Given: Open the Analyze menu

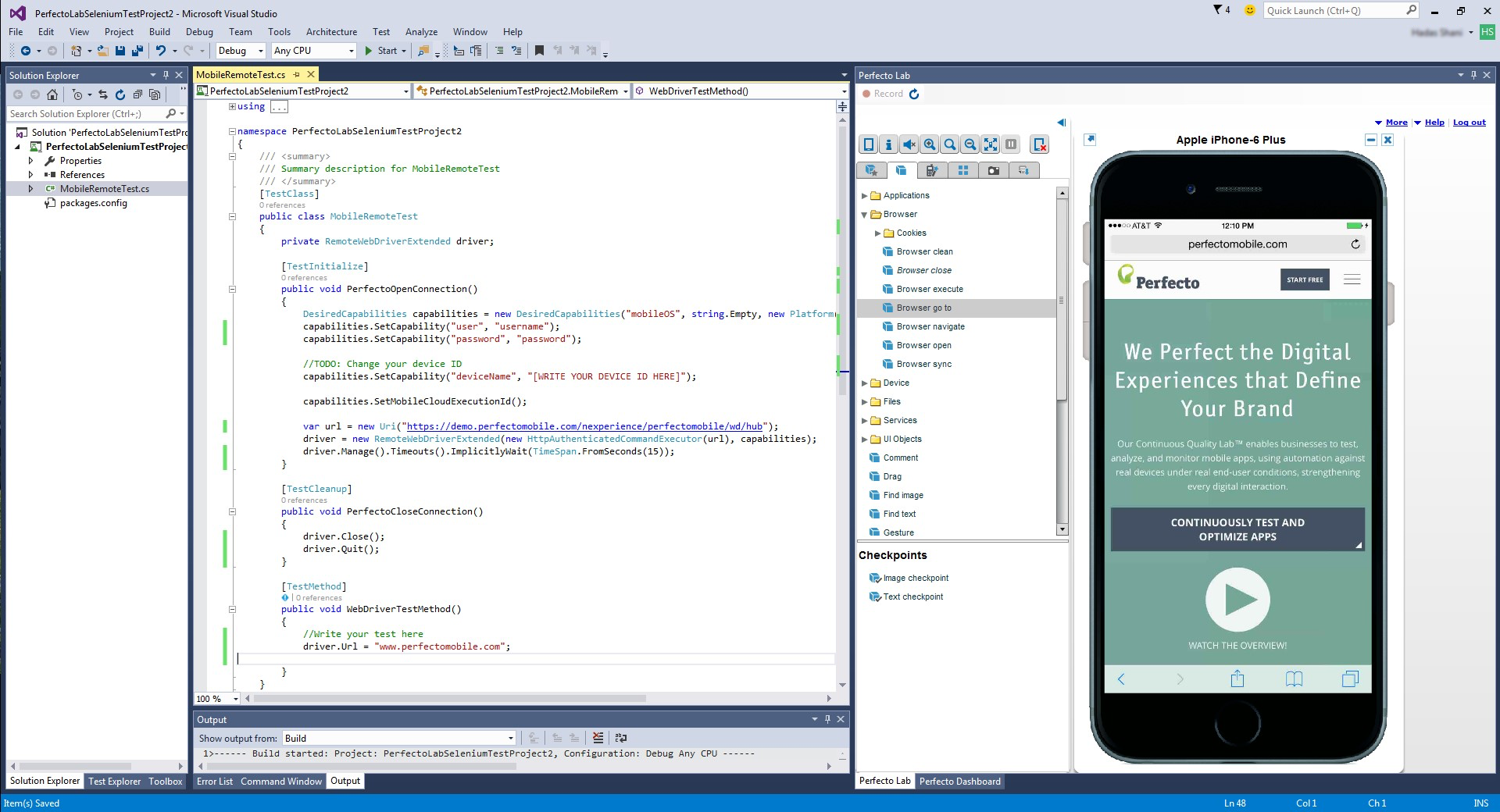Looking at the screenshot, I should tap(421, 32).
